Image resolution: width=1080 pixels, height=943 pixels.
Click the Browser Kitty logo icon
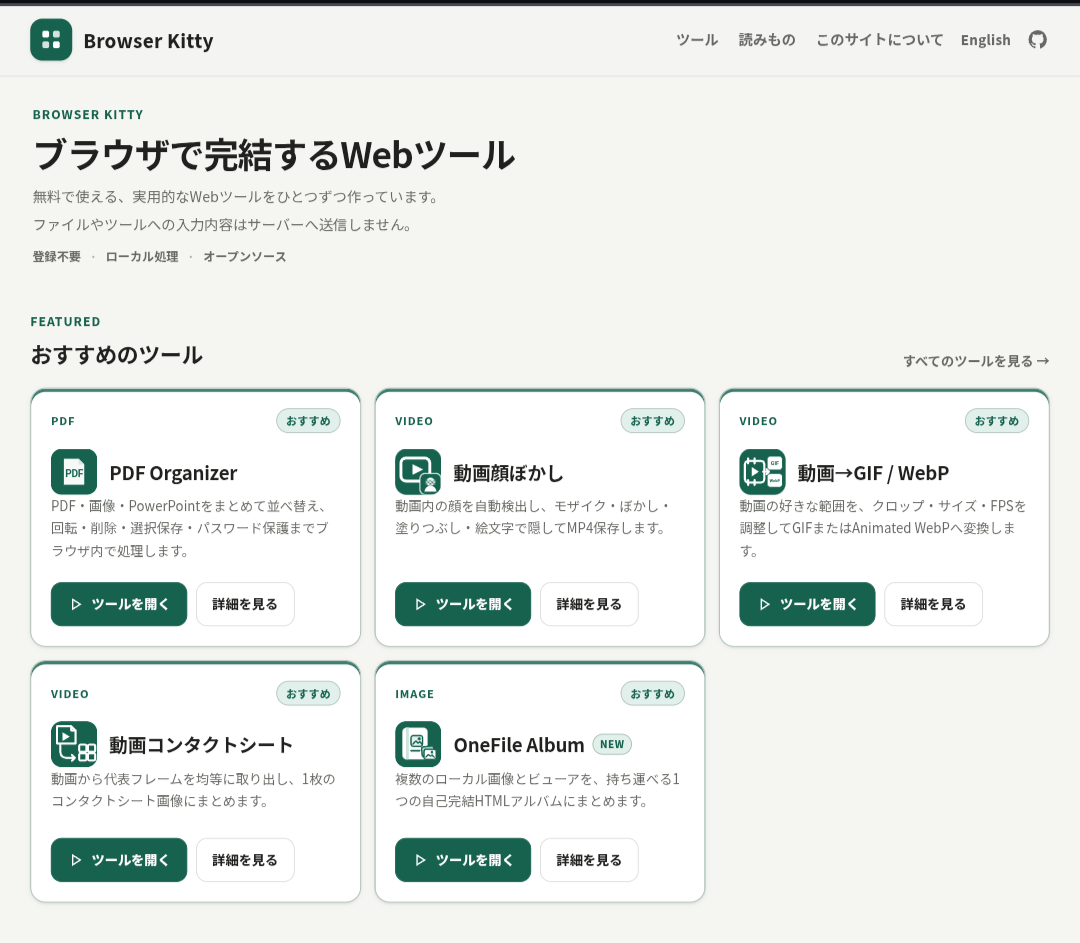(51, 40)
